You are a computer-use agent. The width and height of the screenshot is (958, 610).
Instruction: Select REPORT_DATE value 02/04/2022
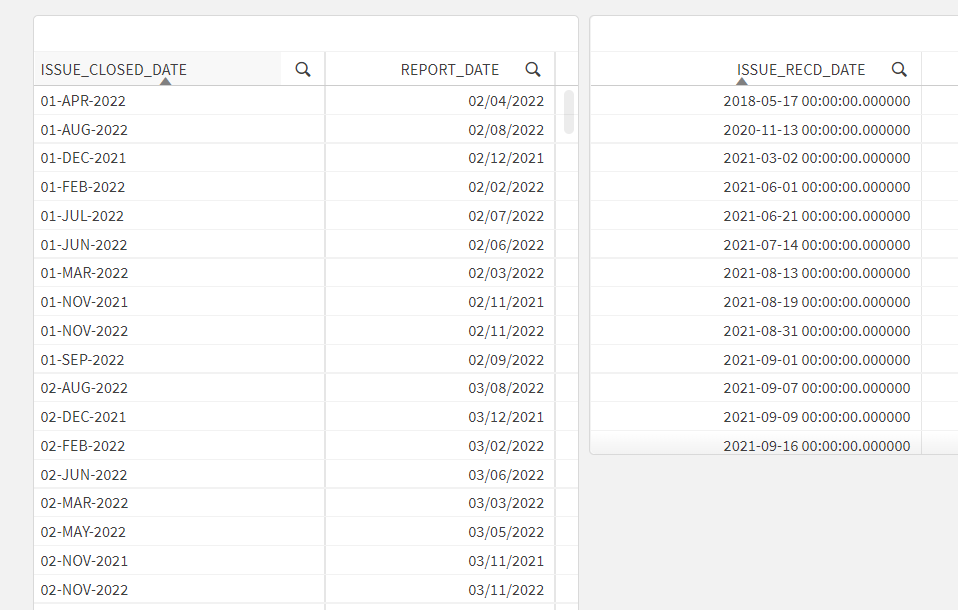[x=506, y=101]
